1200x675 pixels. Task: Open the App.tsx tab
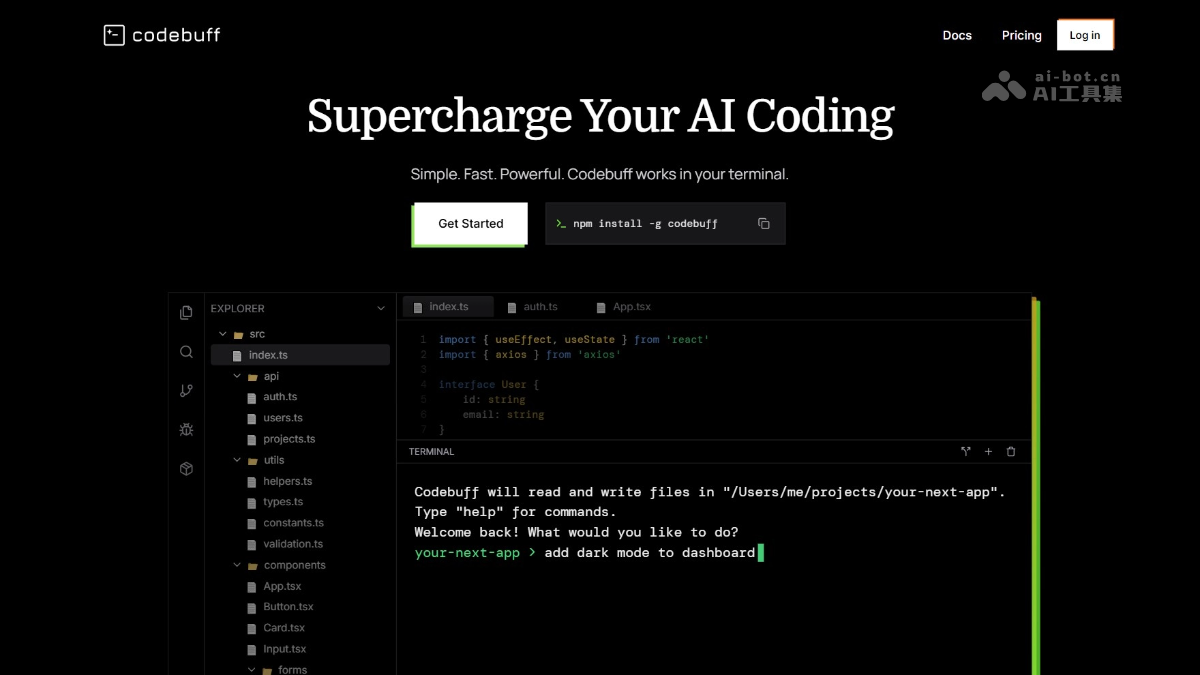click(x=629, y=306)
